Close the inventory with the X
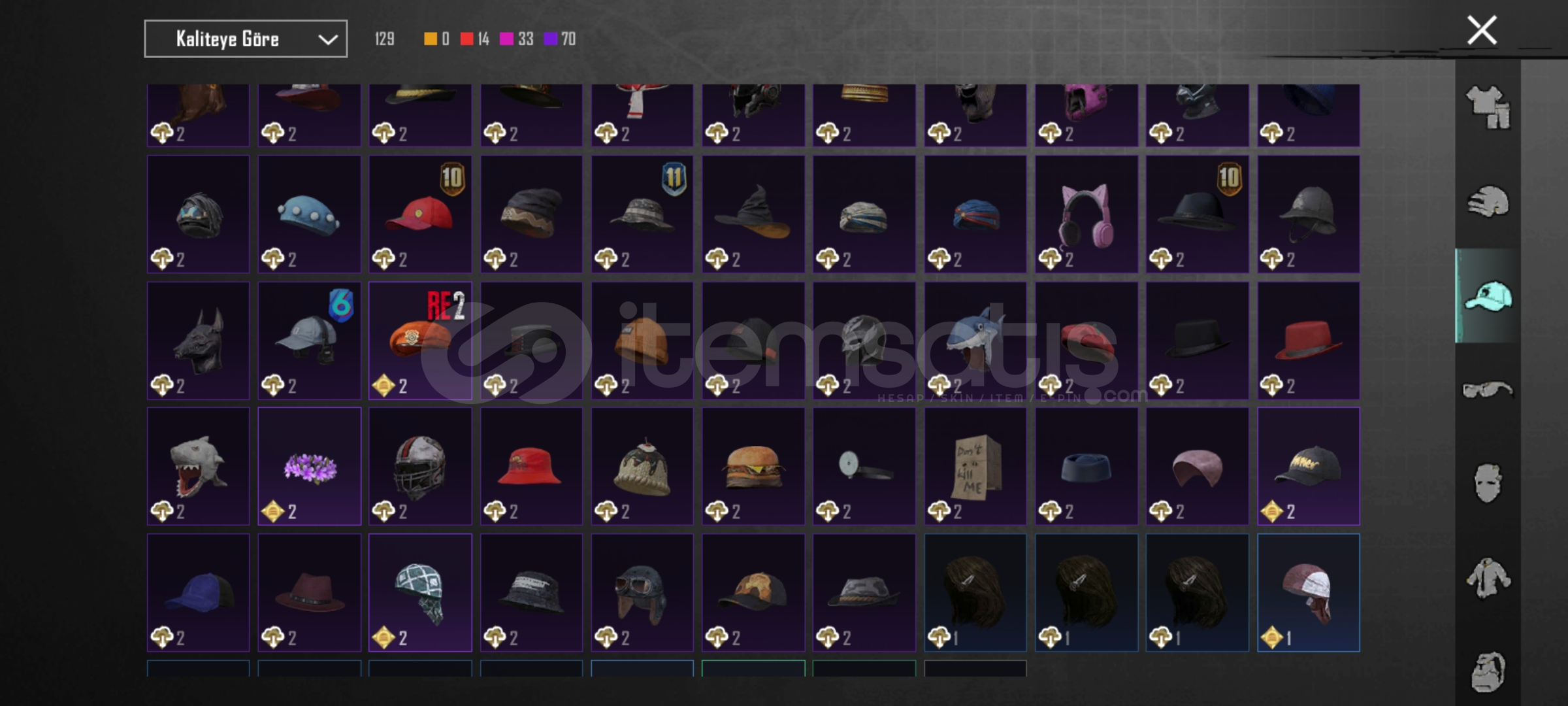1568x706 pixels. point(1482,30)
